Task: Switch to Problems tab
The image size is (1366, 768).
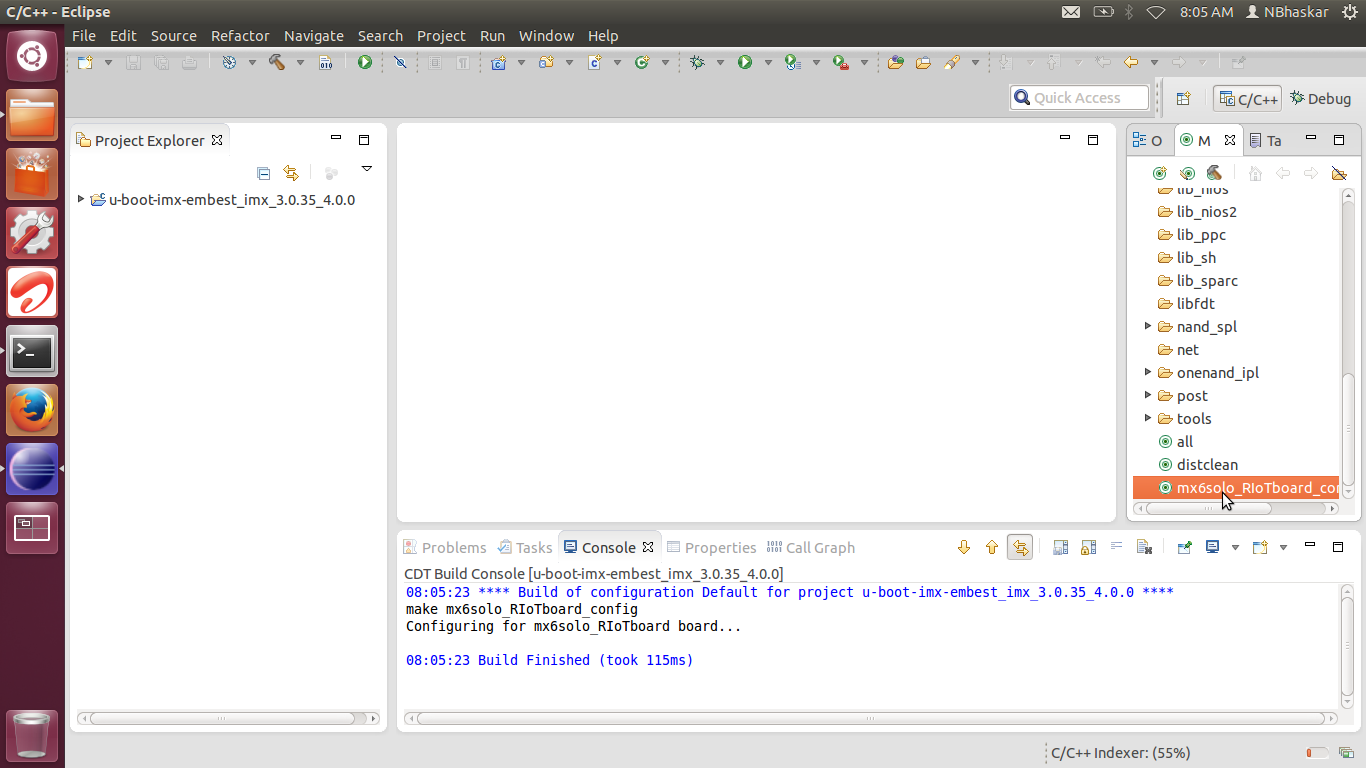Action: click(445, 547)
